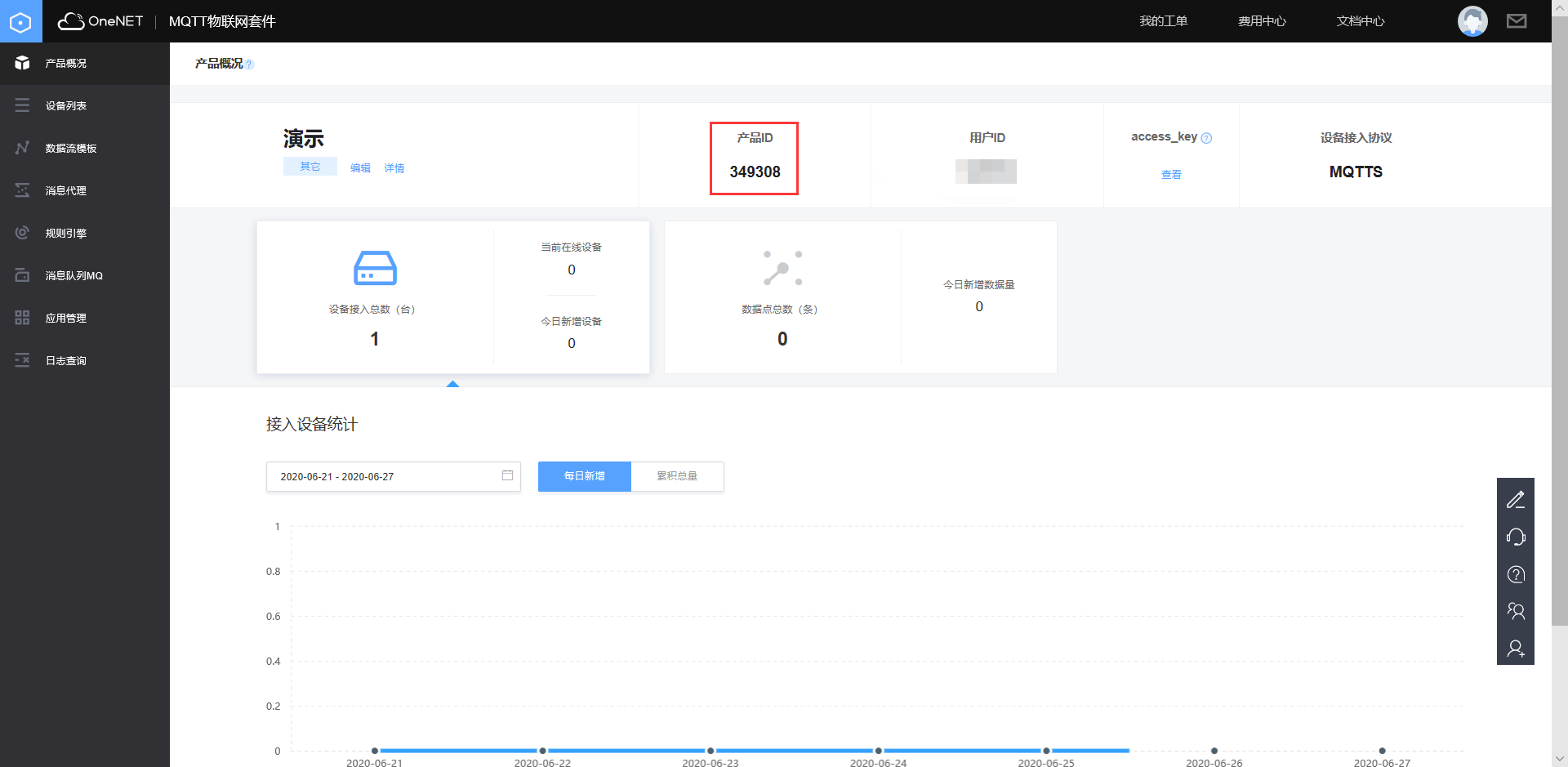
Task: Click the 规则引擎 icon in sidebar
Action: click(x=22, y=233)
